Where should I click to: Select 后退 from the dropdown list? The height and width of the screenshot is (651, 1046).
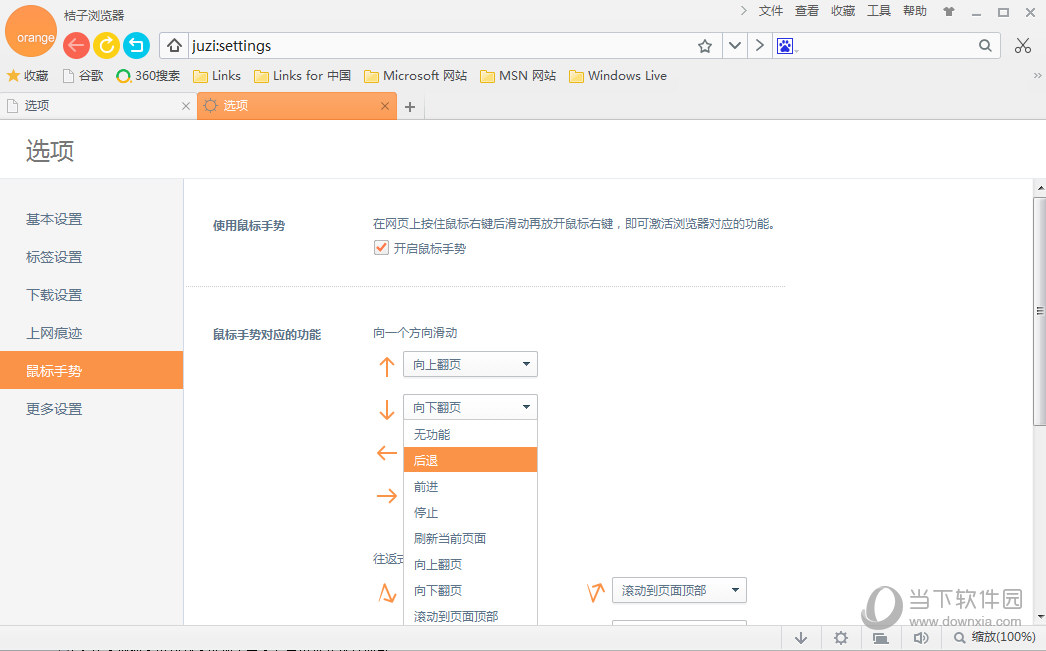(470, 460)
